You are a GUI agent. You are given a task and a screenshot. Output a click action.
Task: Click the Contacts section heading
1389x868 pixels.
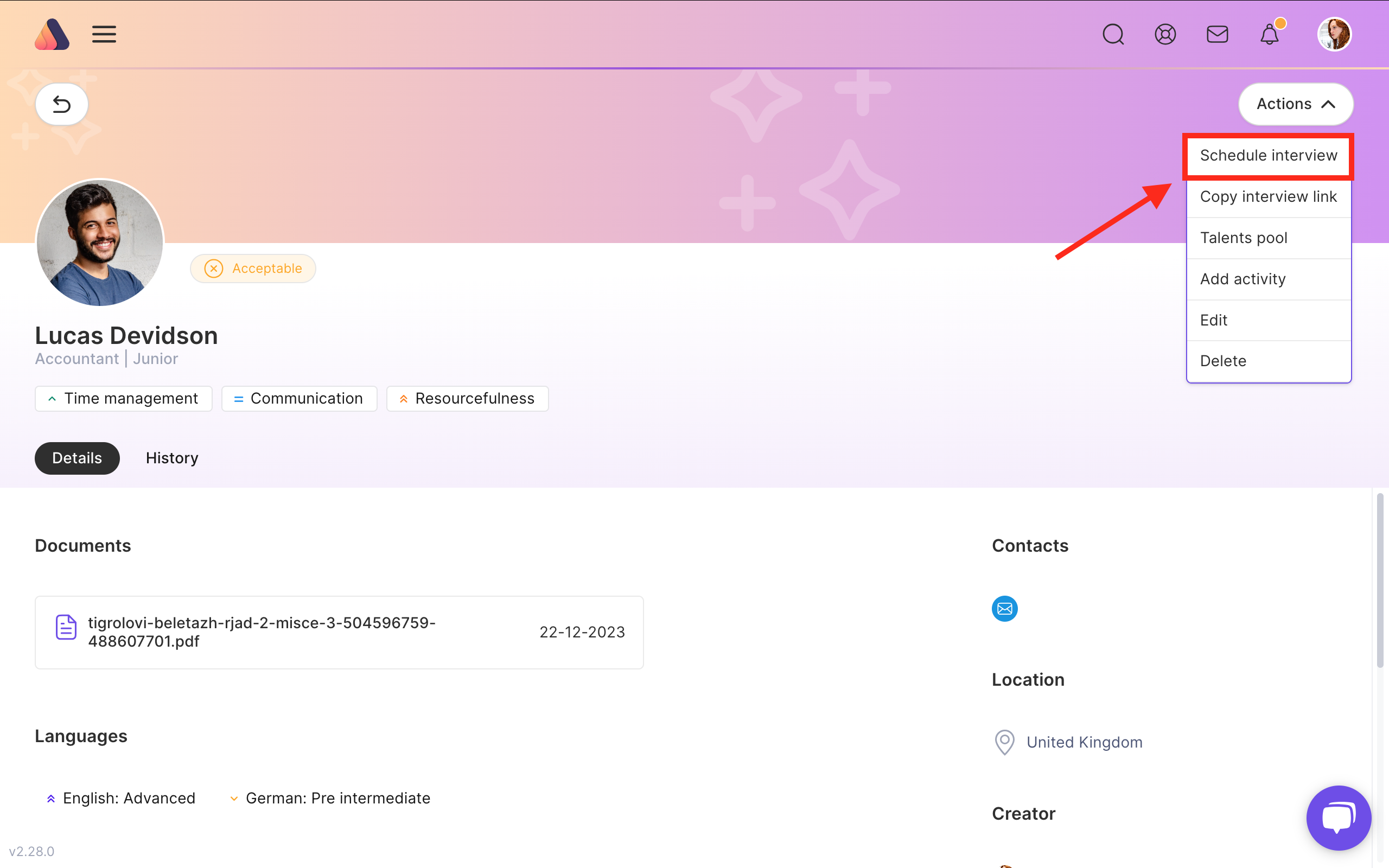pyautogui.click(x=1030, y=545)
